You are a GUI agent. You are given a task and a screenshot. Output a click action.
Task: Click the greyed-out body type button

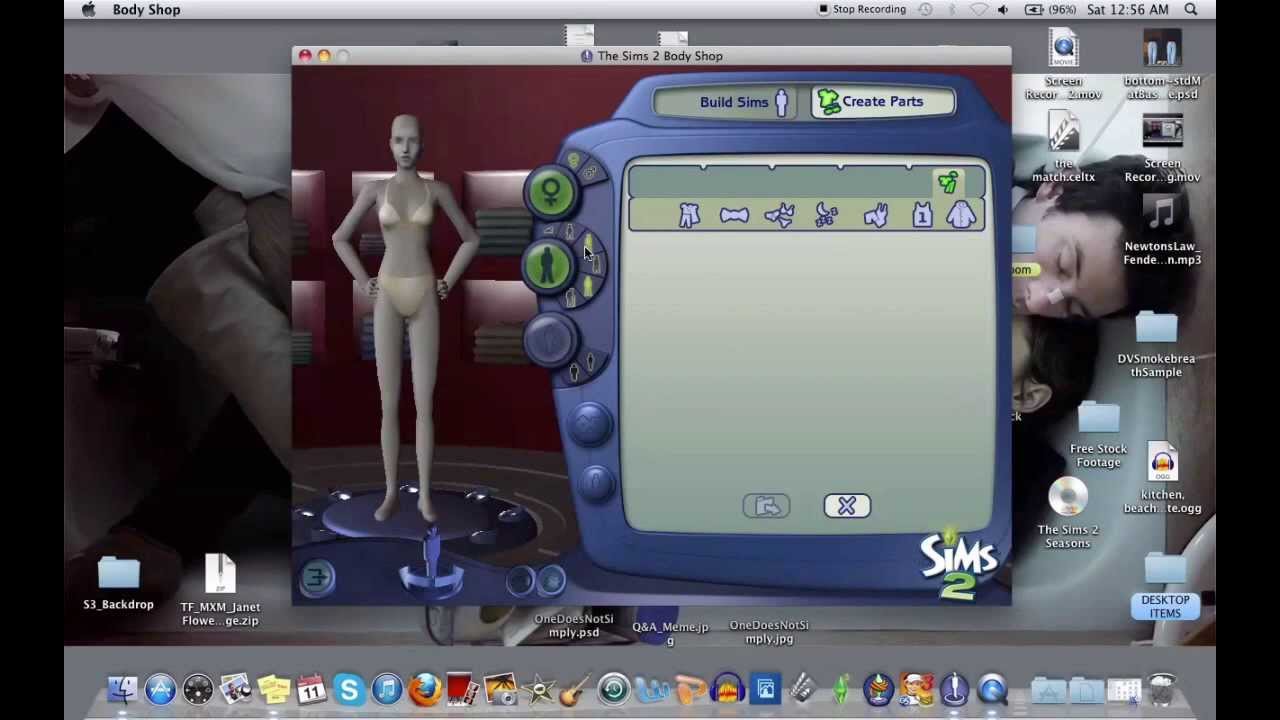(549, 339)
